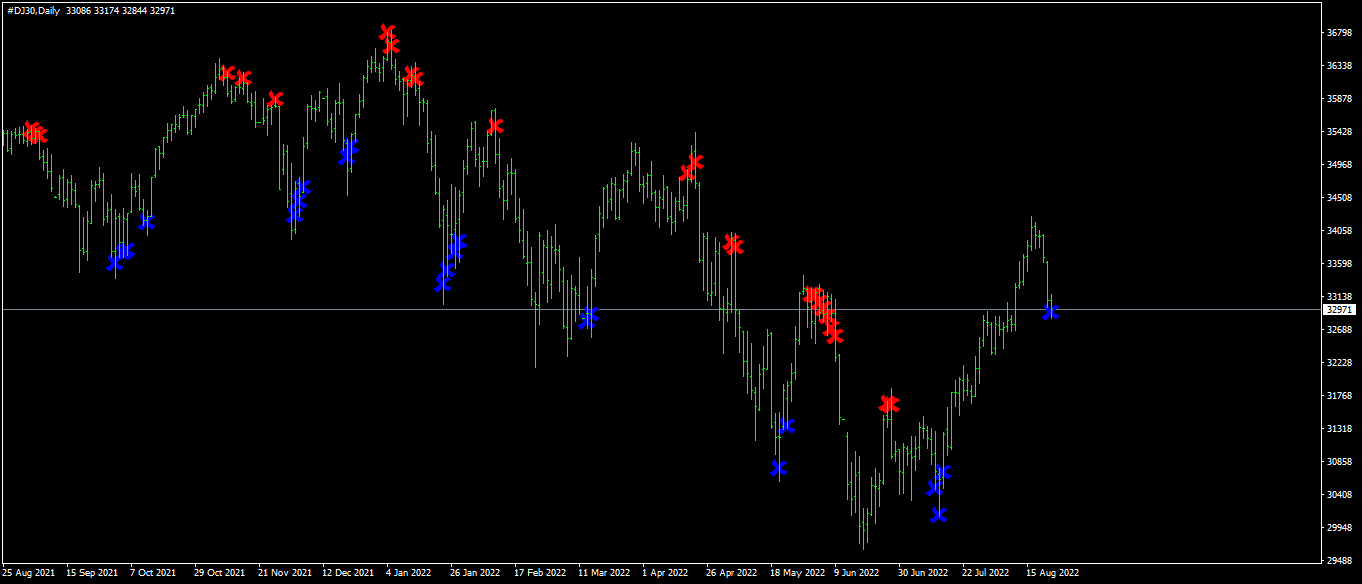Click the 11 Mar 2022 date label
Viewport: 1362px width, 584px height.
point(604,574)
